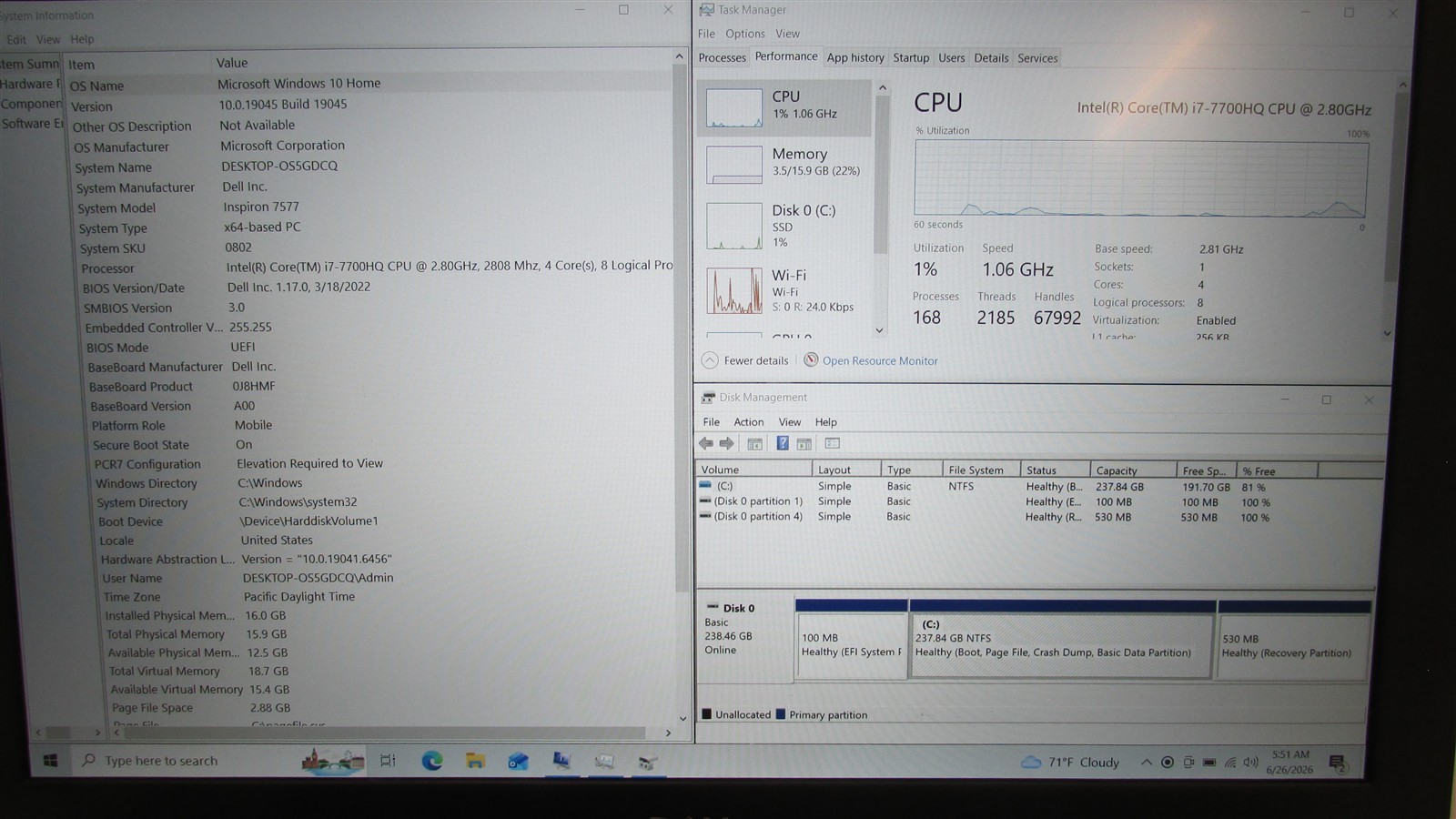
Task: Click the Disk 0 partition 1 drive icon
Action: point(705,501)
